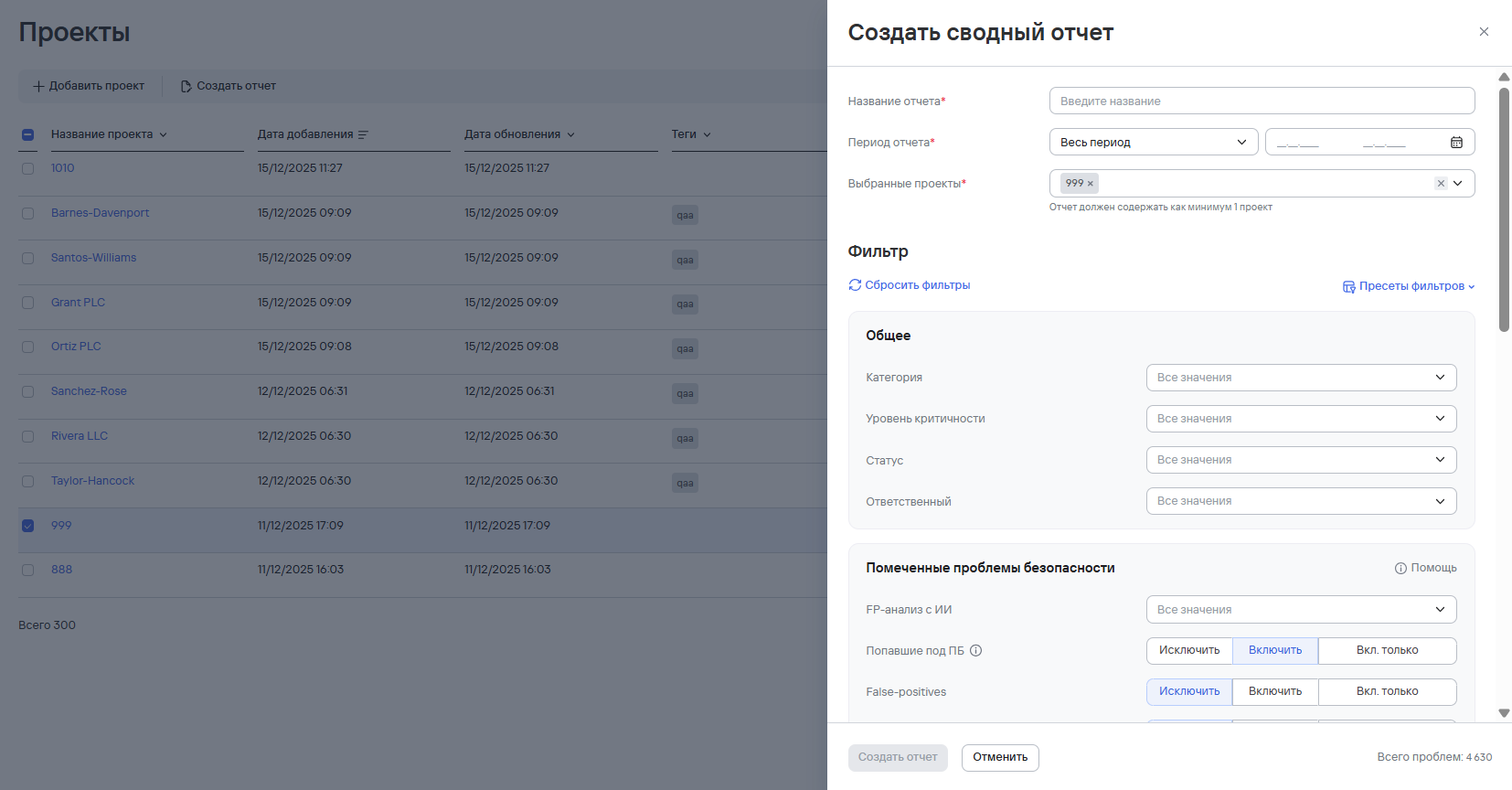The height and width of the screenshot is (790, 1512).
Task: Expand the Категория dropdown
Action: click(x=1300, y=378)
